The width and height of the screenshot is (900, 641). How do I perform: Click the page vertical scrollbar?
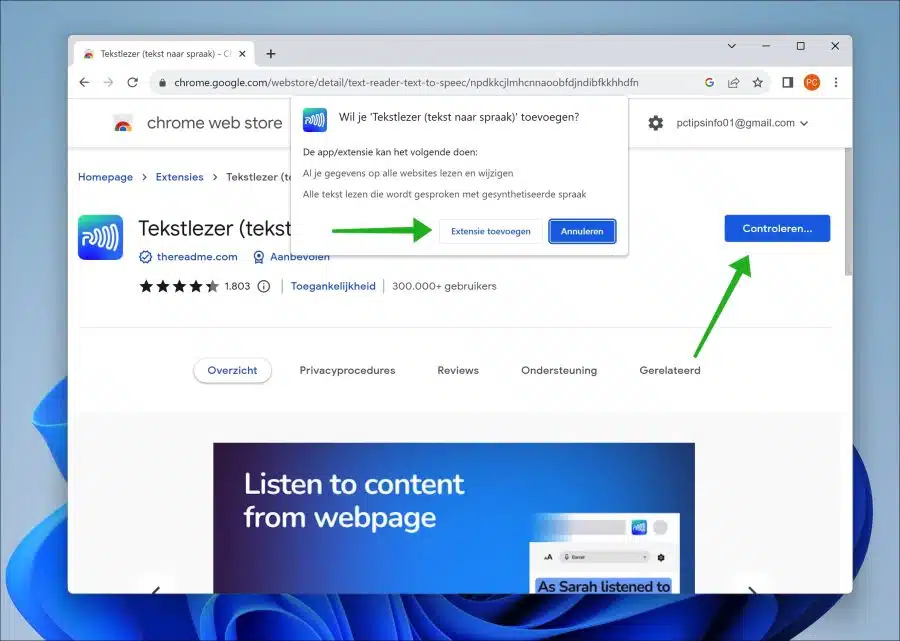point(848,212)
